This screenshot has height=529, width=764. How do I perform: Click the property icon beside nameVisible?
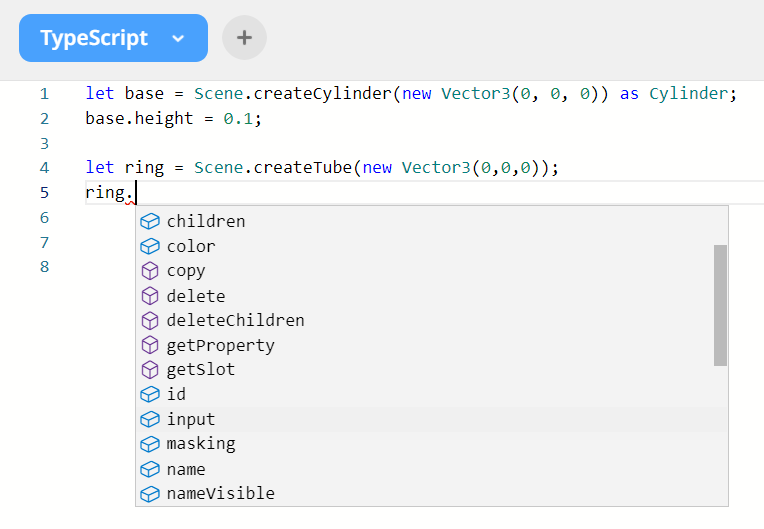click(150, 494)
